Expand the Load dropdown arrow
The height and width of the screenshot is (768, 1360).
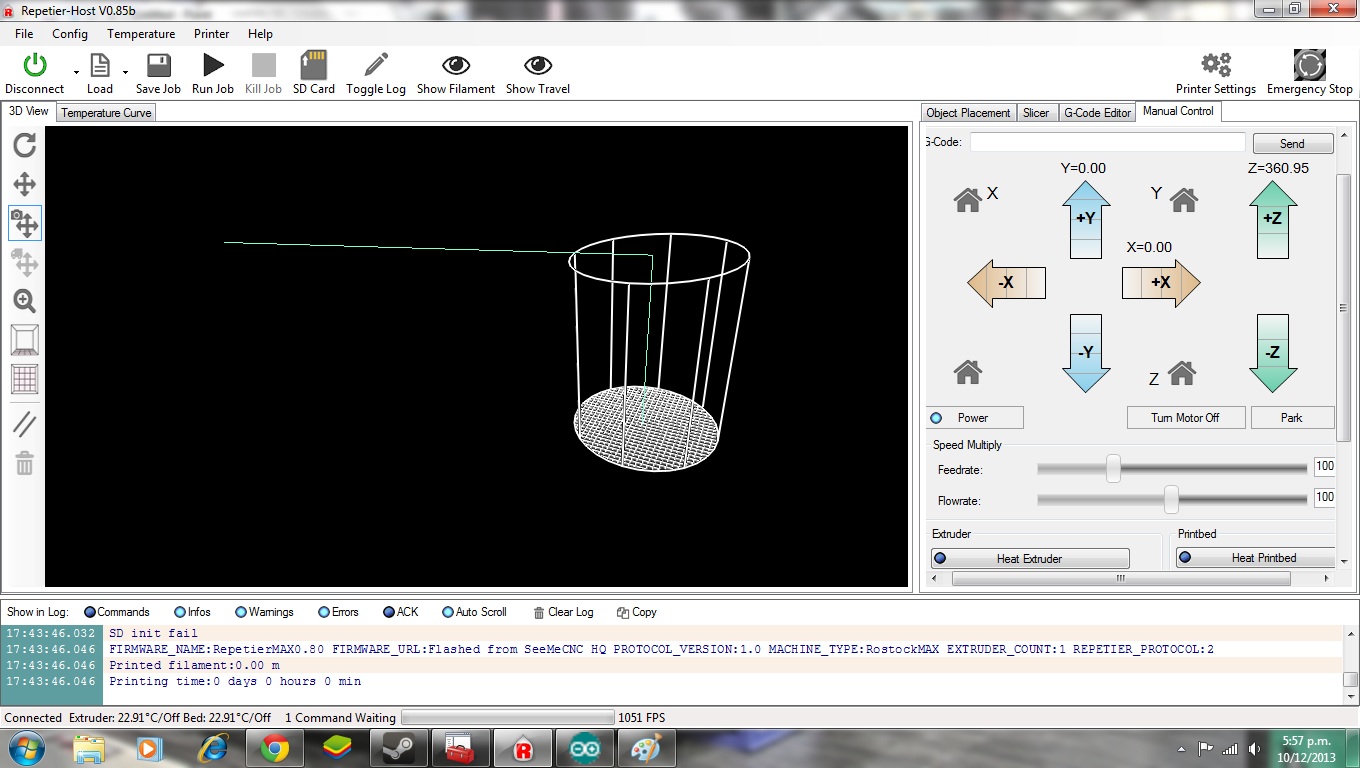point(125,72)
